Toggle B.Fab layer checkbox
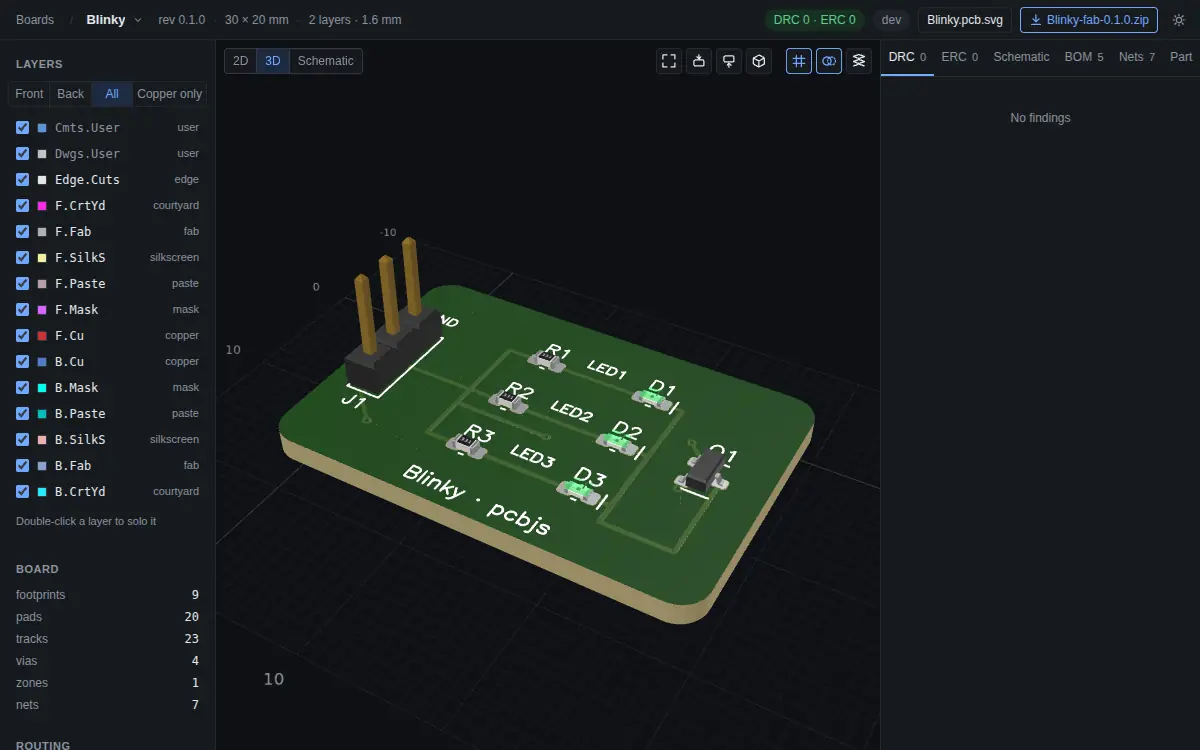1200x750 pixels. click(x=23, y=465)
